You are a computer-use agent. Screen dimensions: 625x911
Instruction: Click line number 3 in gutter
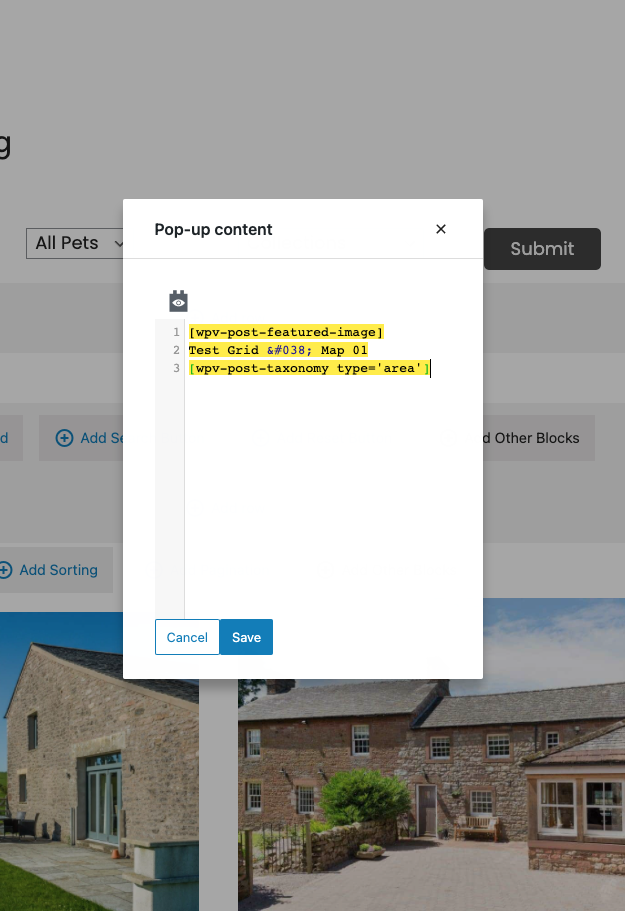coord(176,368)
